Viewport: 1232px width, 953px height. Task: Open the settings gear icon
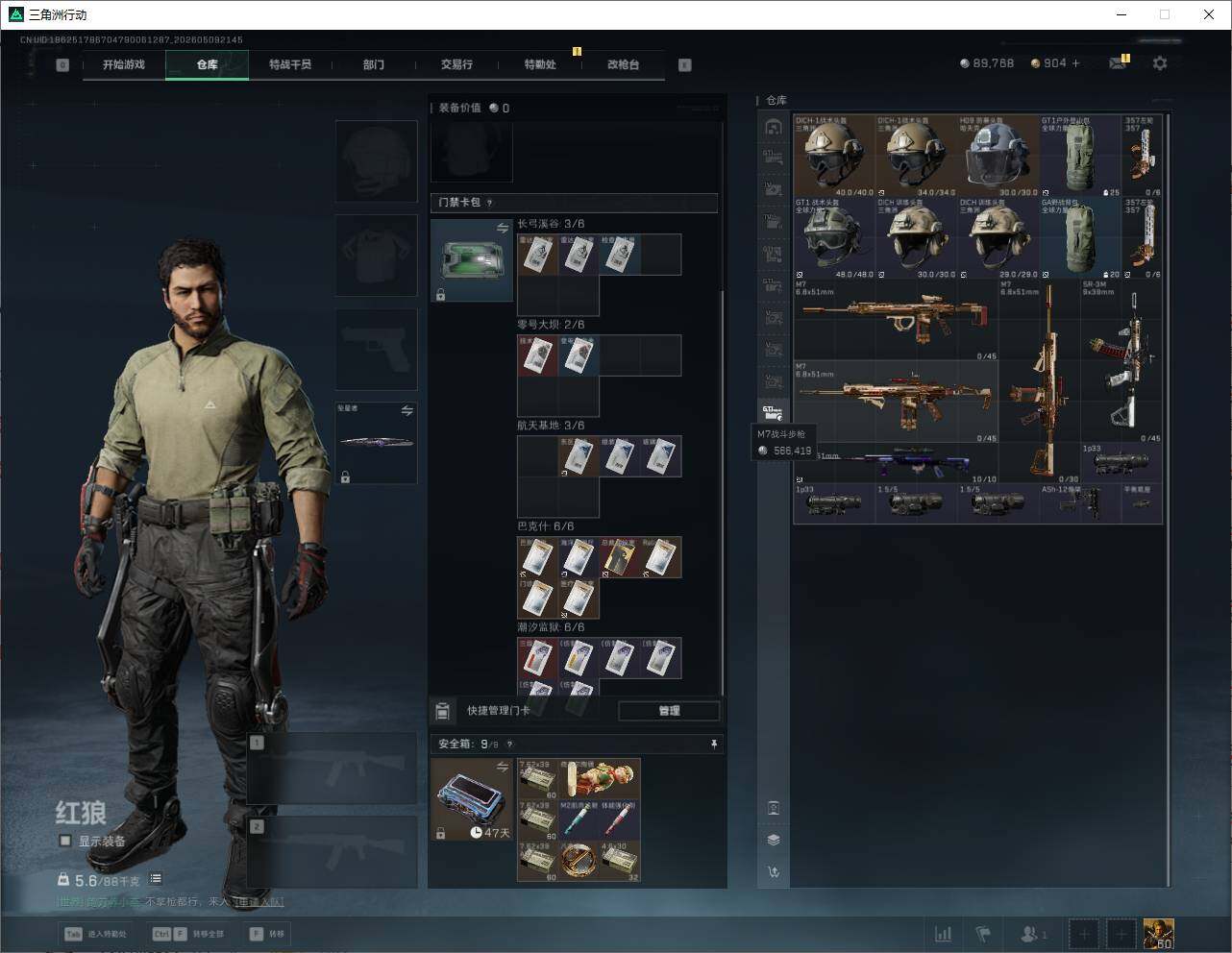[x=1160, y=62]
